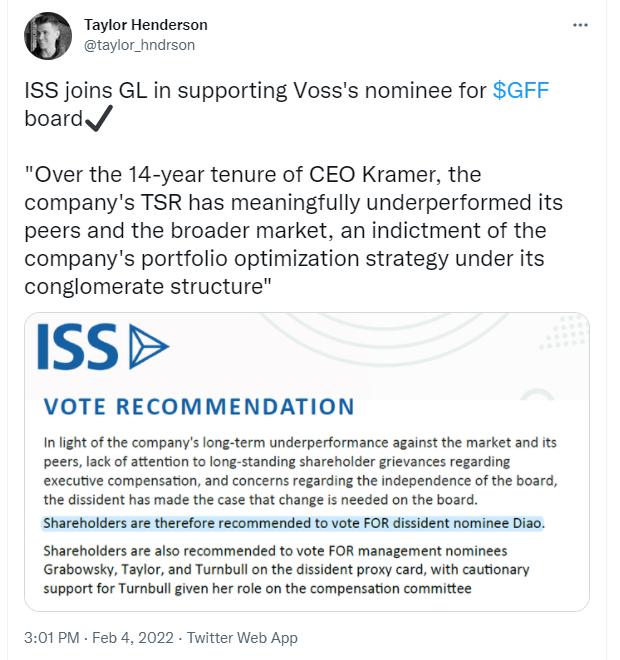Screen dimensions: 620x660
Task: Click Taylor Henderson's profile avatar
Action: pyautogui.click(x=47, y=36)
